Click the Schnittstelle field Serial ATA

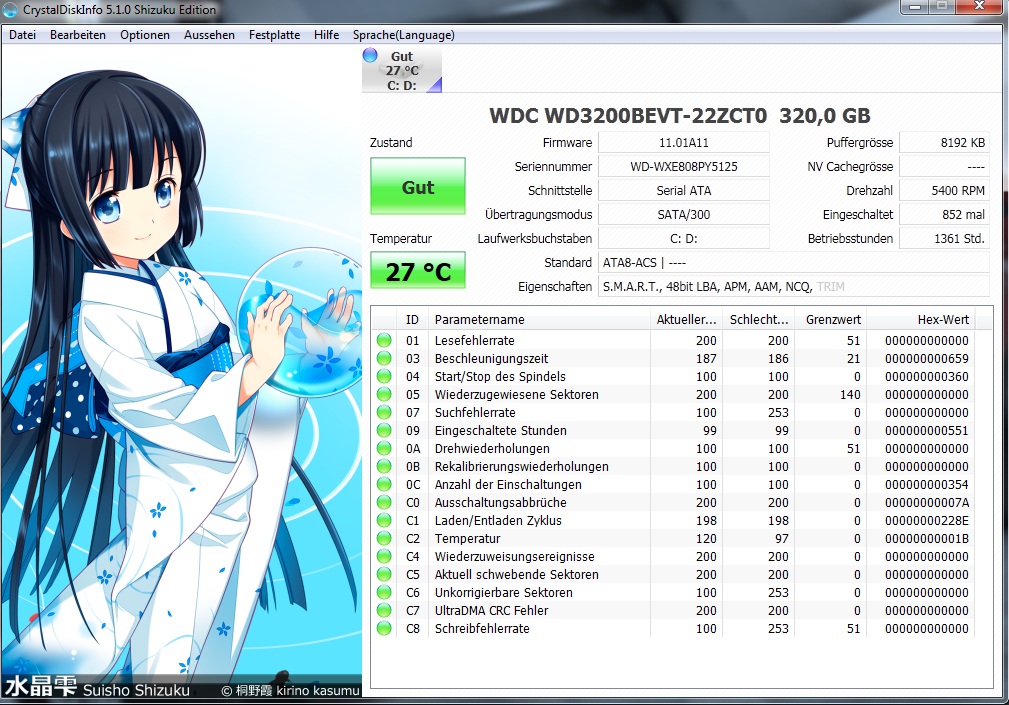[683, 190]
